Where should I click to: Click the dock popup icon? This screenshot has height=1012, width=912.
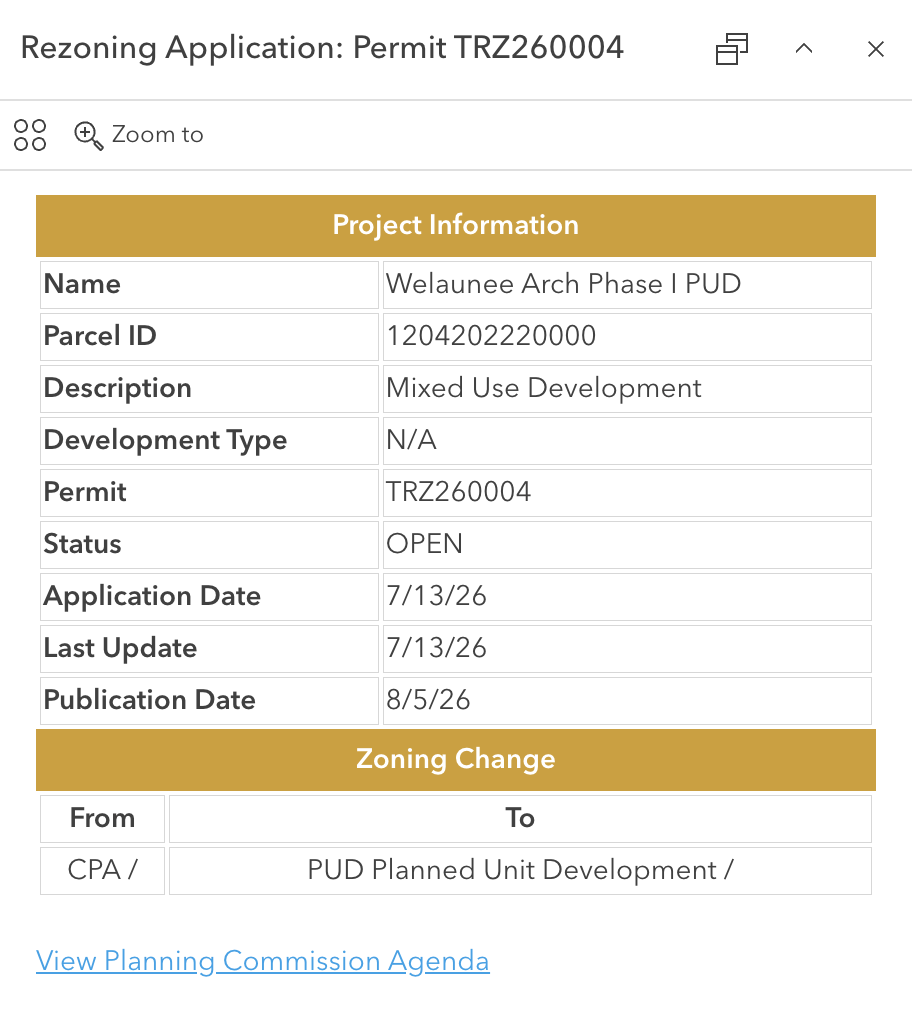731,49
